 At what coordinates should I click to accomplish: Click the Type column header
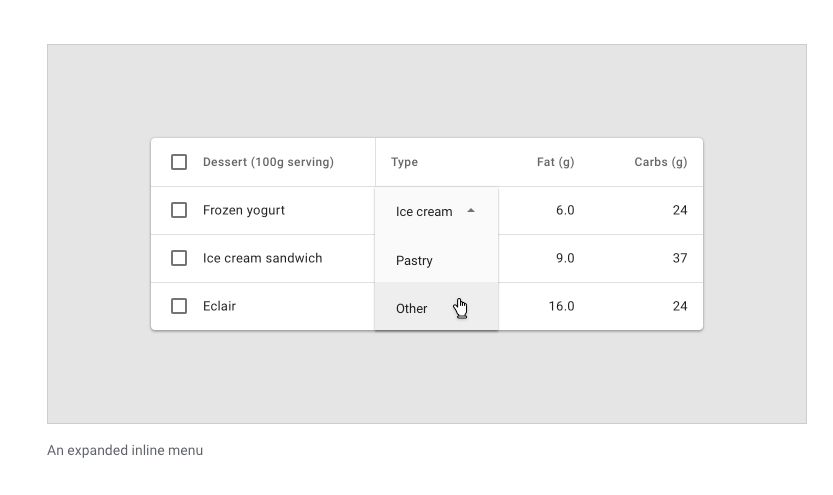pos(405,162)
